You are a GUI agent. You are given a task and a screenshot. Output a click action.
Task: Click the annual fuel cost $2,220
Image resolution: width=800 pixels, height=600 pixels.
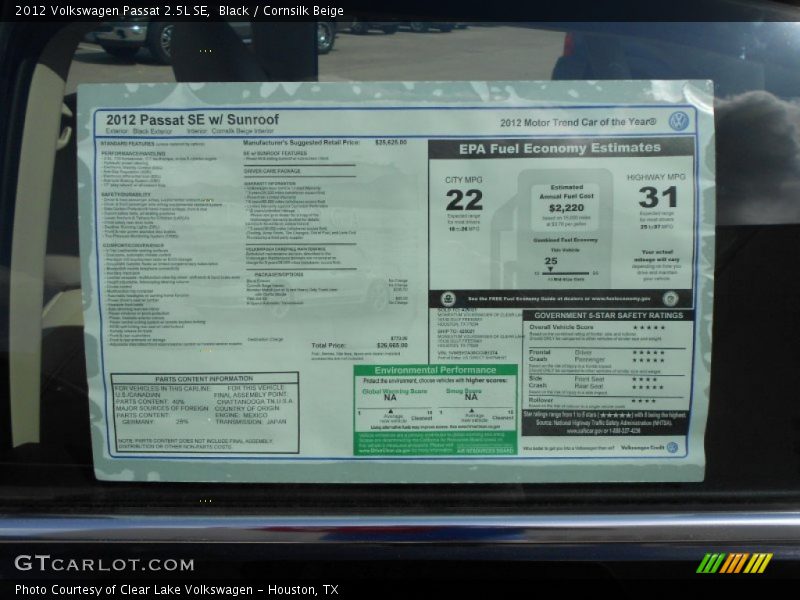[x=566, y=208]
